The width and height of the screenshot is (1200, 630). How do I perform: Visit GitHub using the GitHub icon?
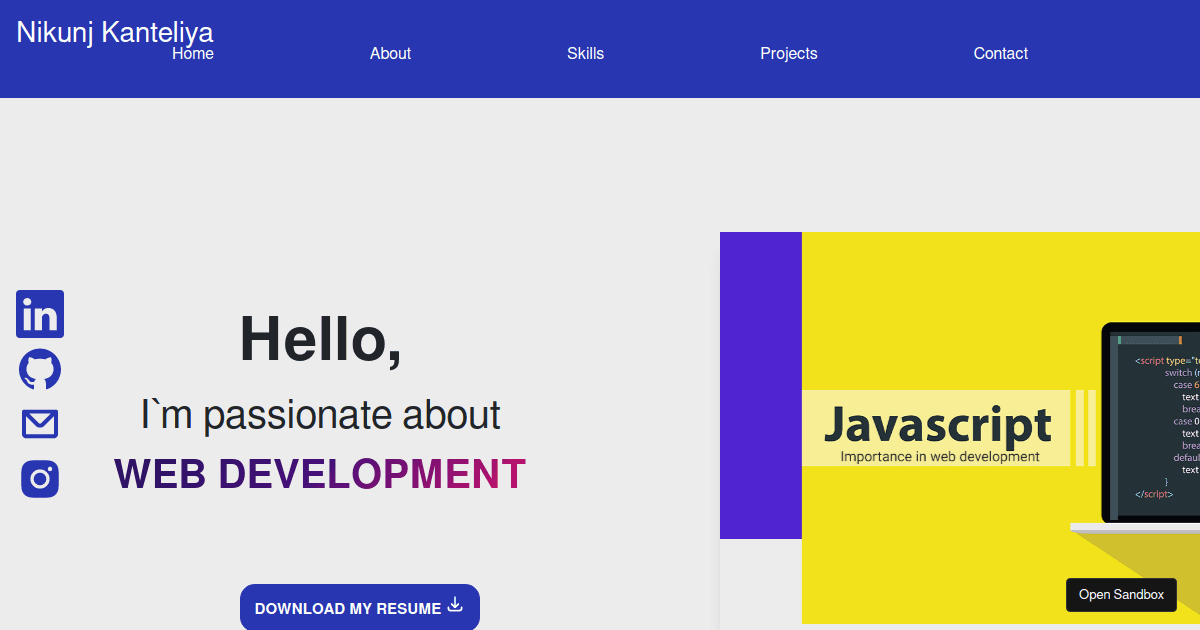[x=39, y=369]
